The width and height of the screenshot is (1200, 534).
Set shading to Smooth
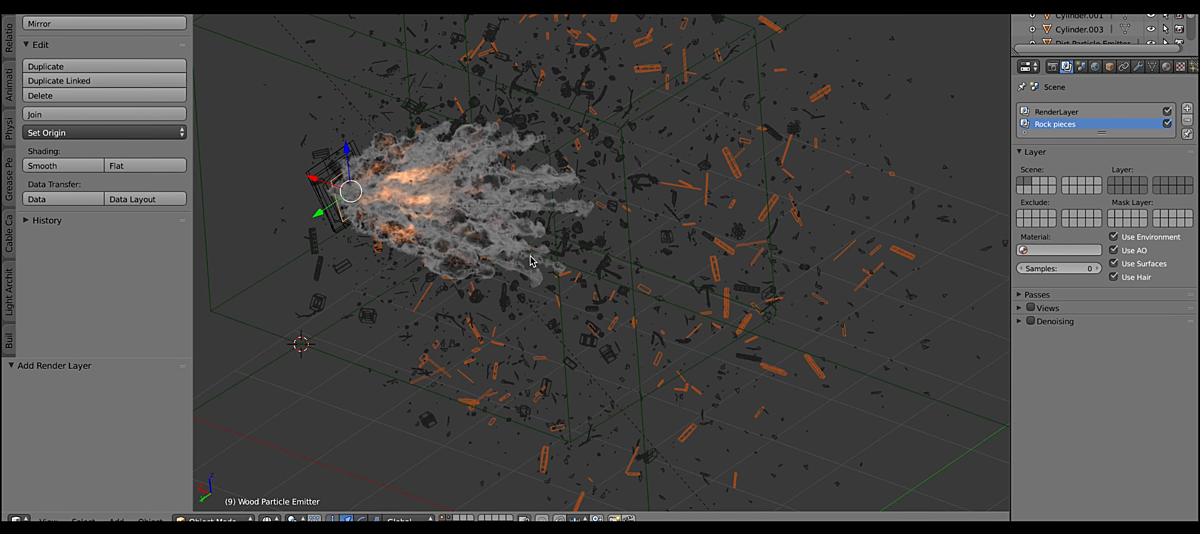click(63, 165)
